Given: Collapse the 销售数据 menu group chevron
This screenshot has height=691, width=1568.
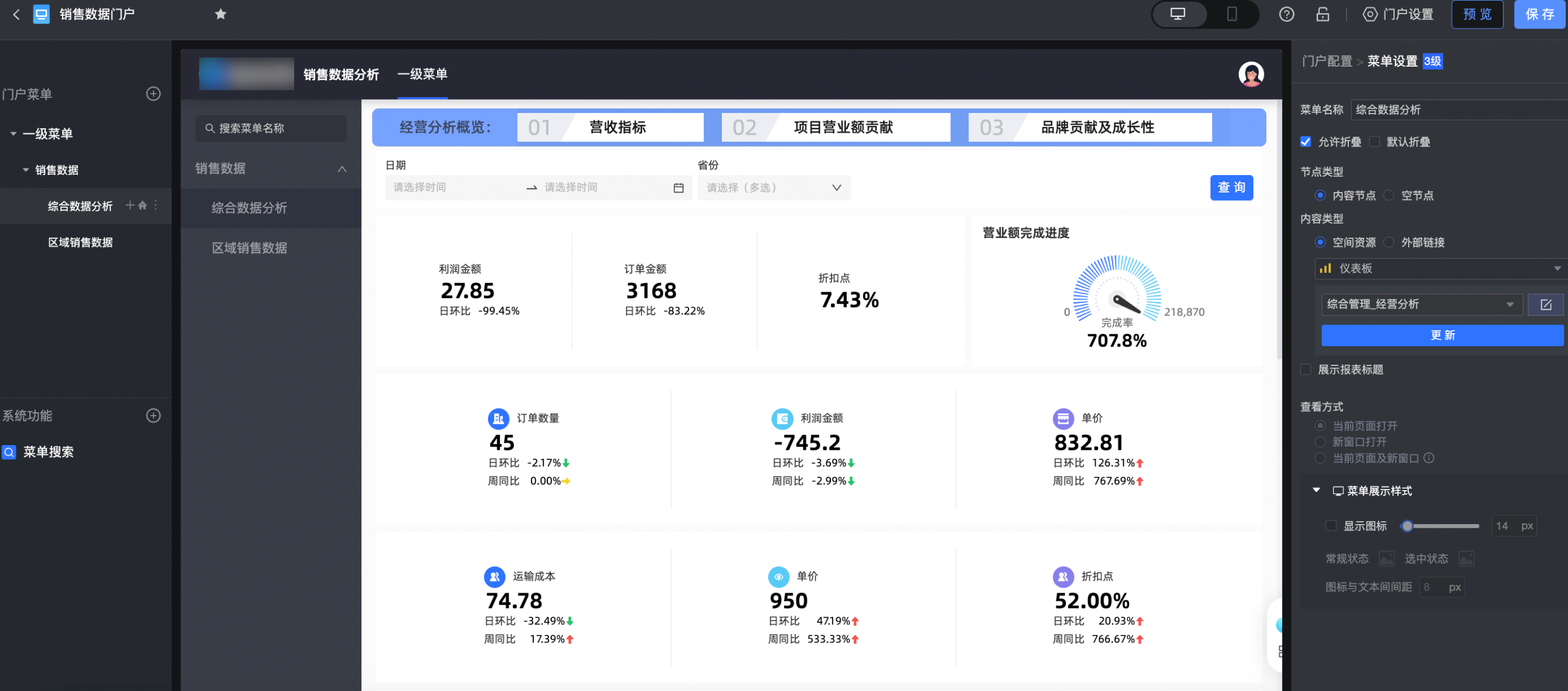Looking at the screenshot, I should click(x=342, y=169).
